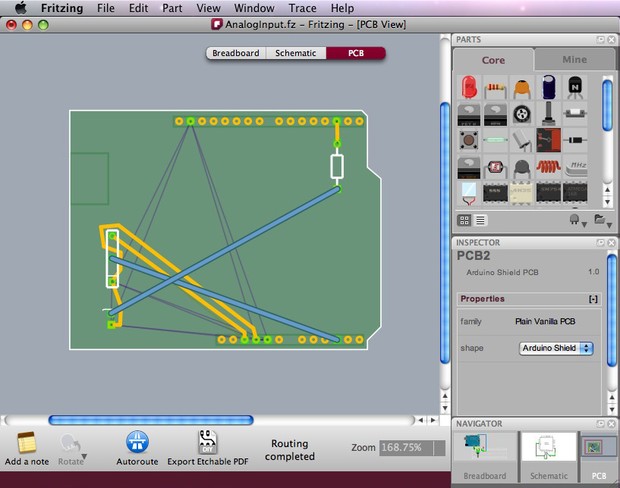
Task: Close the INSPECTOR panel
Action: (x=611, y=242)
